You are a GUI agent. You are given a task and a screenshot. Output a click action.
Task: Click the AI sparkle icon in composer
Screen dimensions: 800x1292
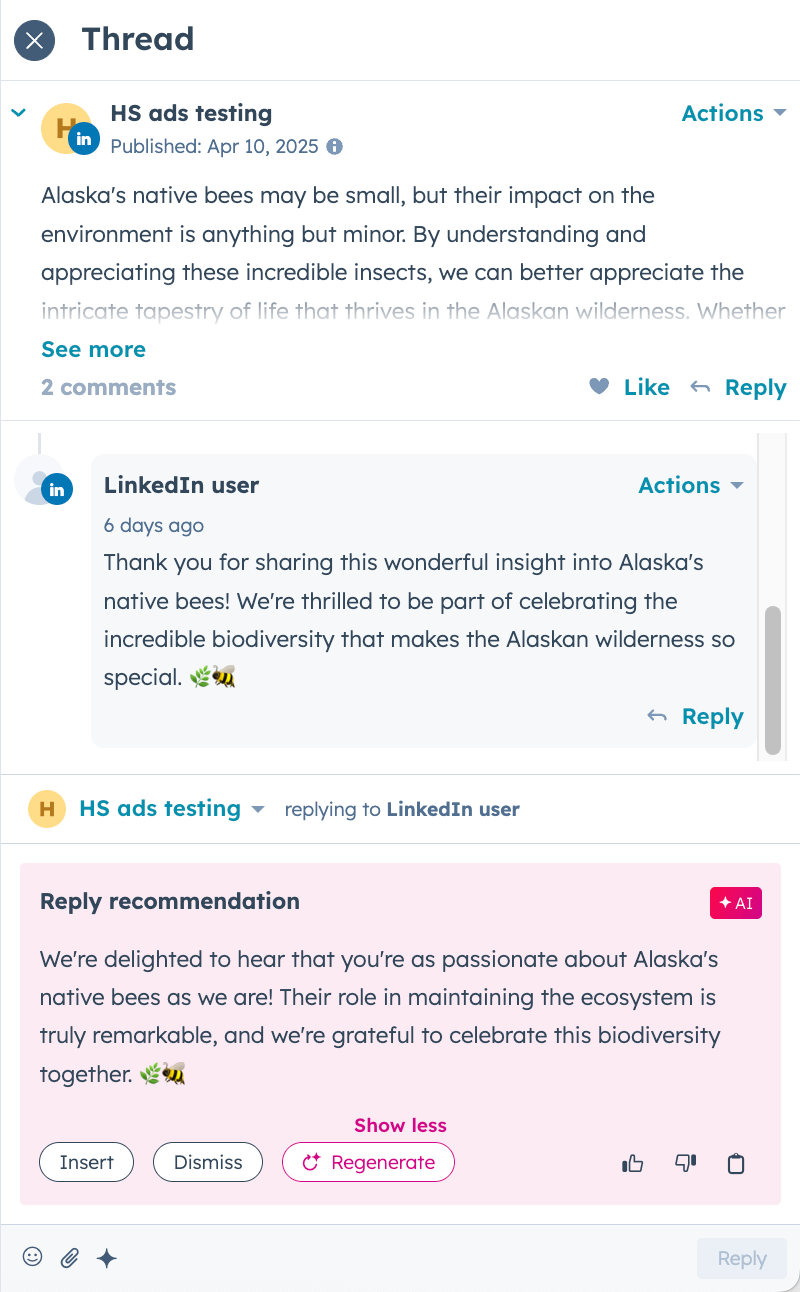click(107, 1258)
